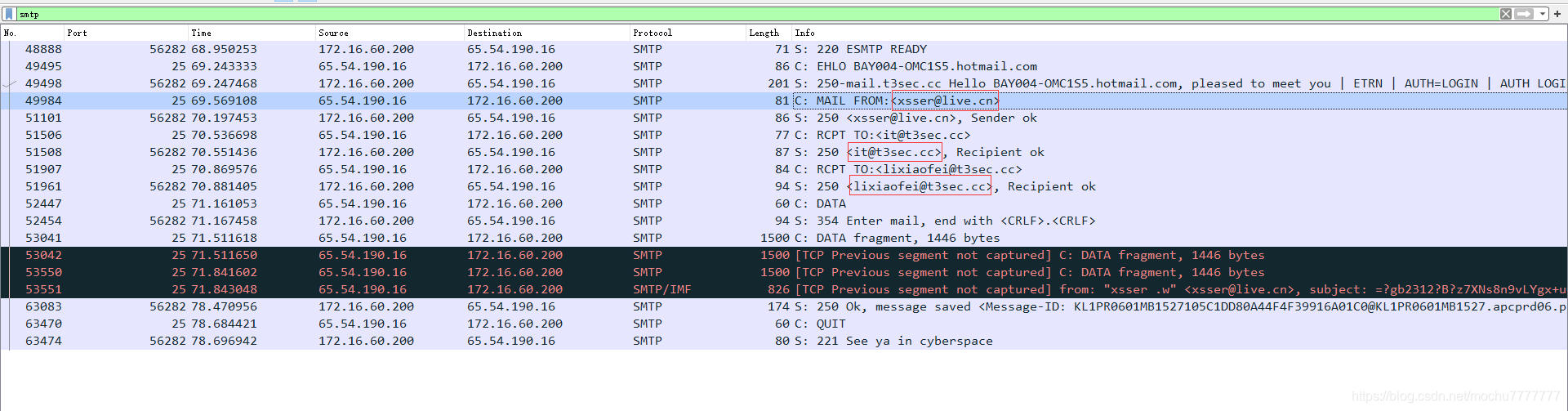The image size is (1568, 411).
Task: Select packet number 51961
Action: click(x=784, y=186)
